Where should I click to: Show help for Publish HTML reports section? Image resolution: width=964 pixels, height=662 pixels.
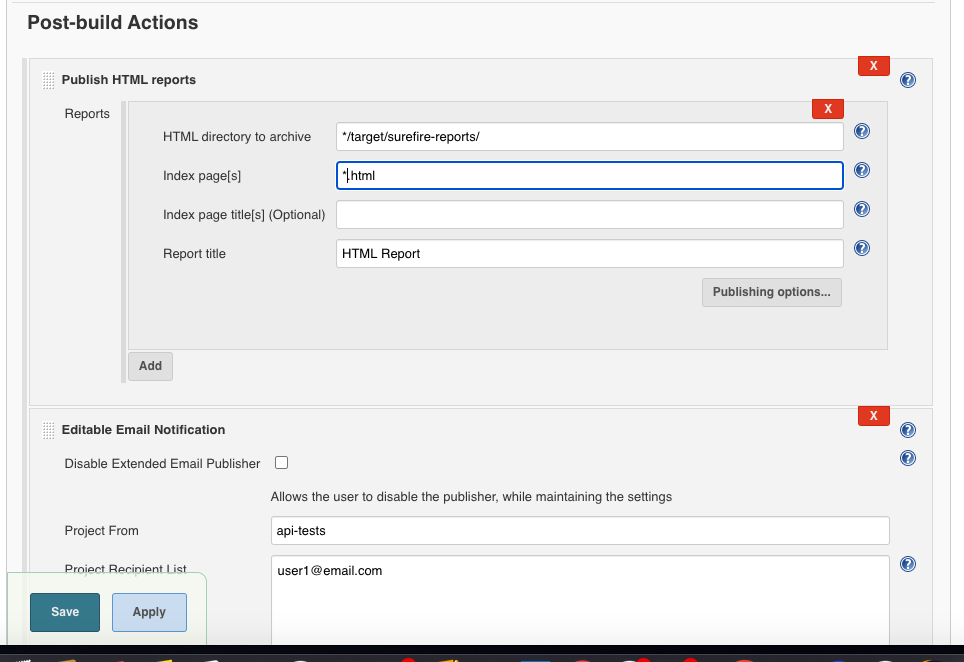click(x=907, y=80)
